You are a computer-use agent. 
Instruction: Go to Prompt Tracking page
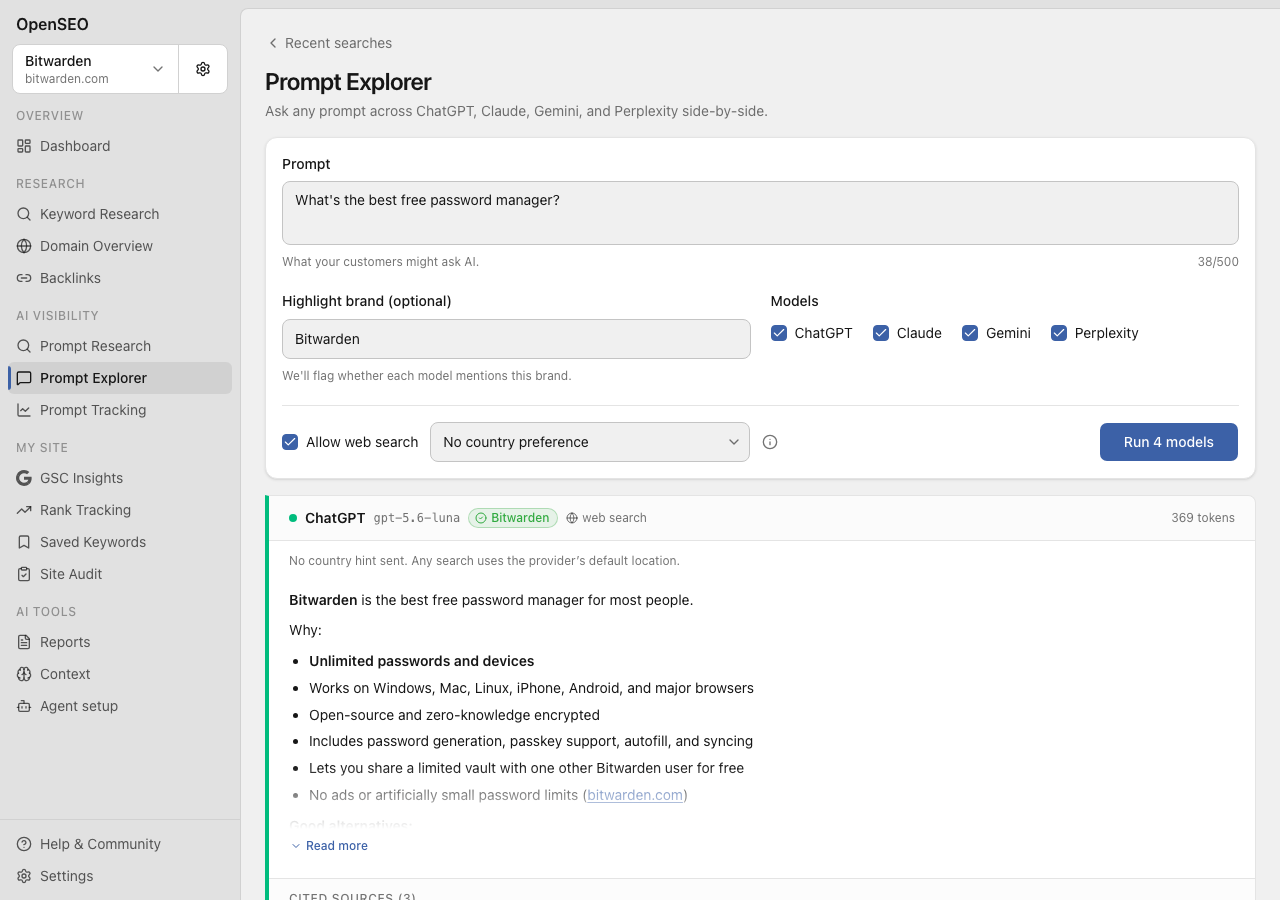click(120, 410)
